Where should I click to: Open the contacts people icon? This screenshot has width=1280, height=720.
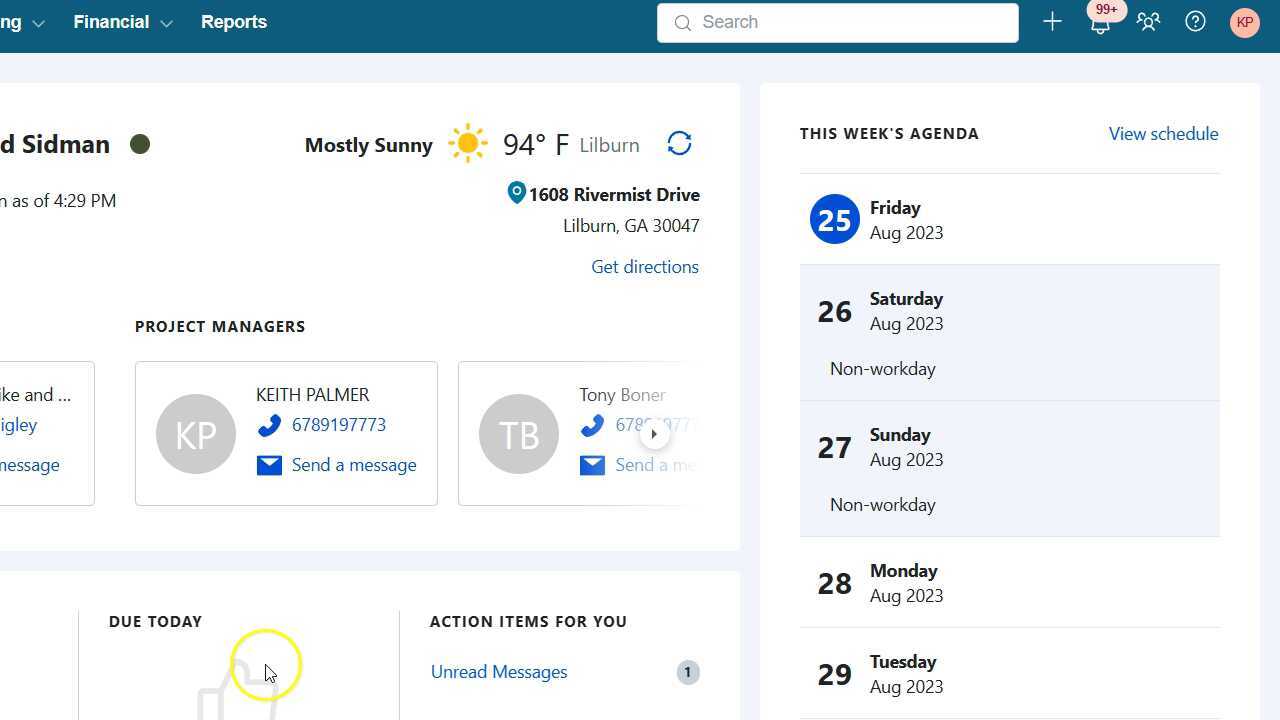click(x=1148, y=22)
